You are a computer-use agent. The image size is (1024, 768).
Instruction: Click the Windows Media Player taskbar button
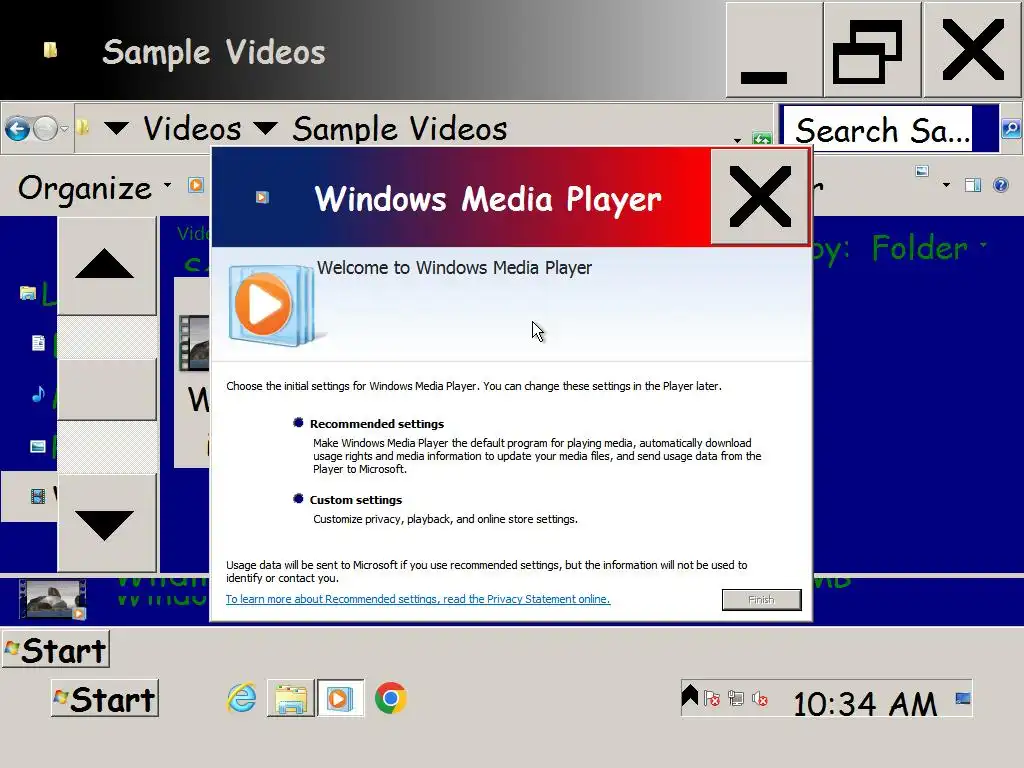340,698
